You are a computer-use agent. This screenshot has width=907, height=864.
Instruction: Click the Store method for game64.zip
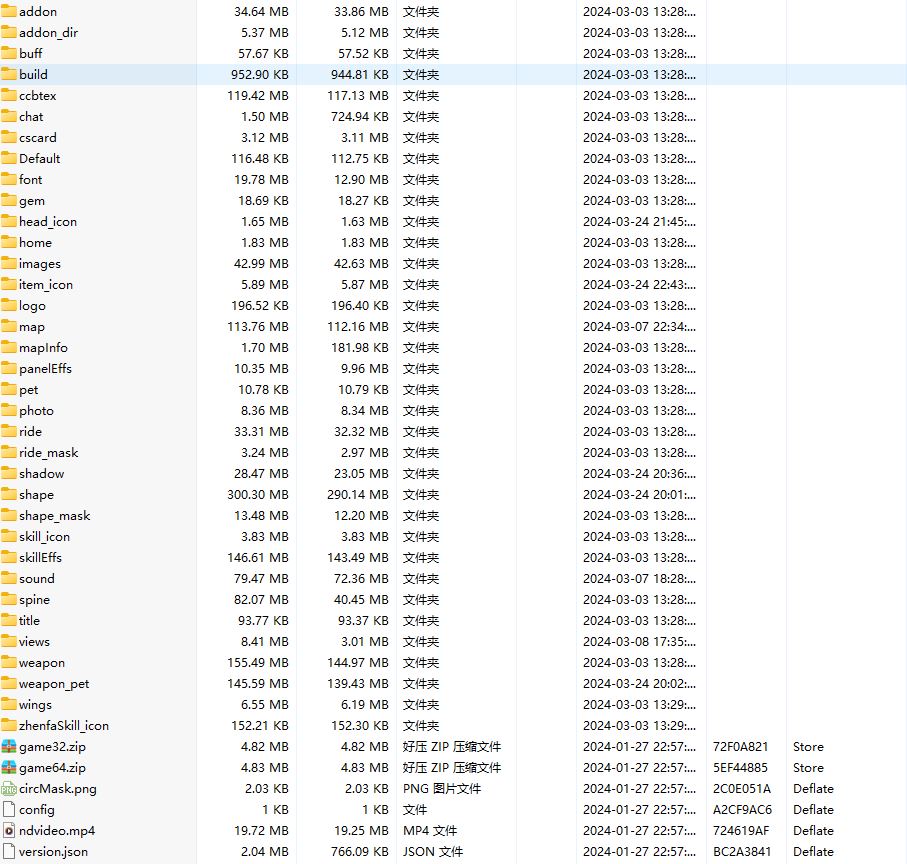(808, 768)
